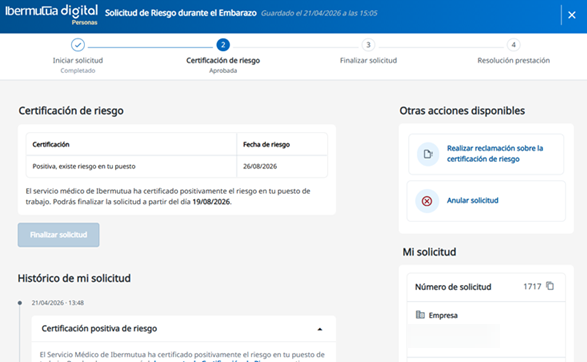Click the Mi solicitud heading

pyautogui.click(x=429, y=252)
